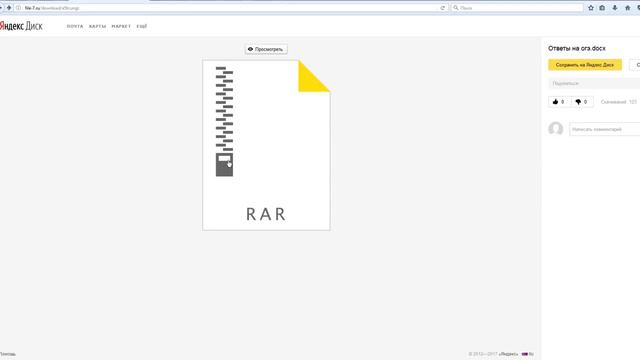Click the Яндекс link in the footer
The image size is (640, 360).
pyautogui.click(x=508, y=354)
